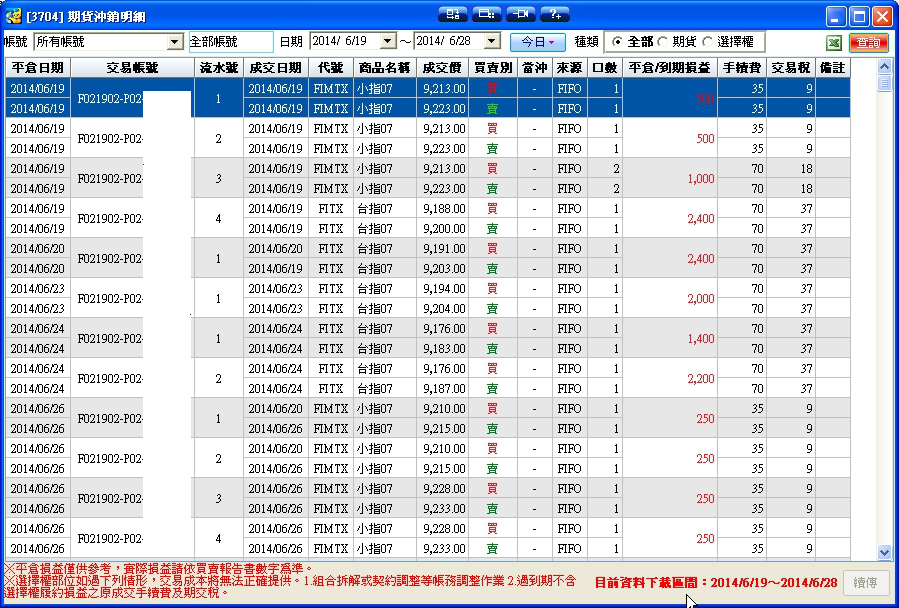The height and width of the screenshot is (608, 899).
Task: Select the price cell 9,204.00
Action: pyautogui.click(x=442, y=309)
